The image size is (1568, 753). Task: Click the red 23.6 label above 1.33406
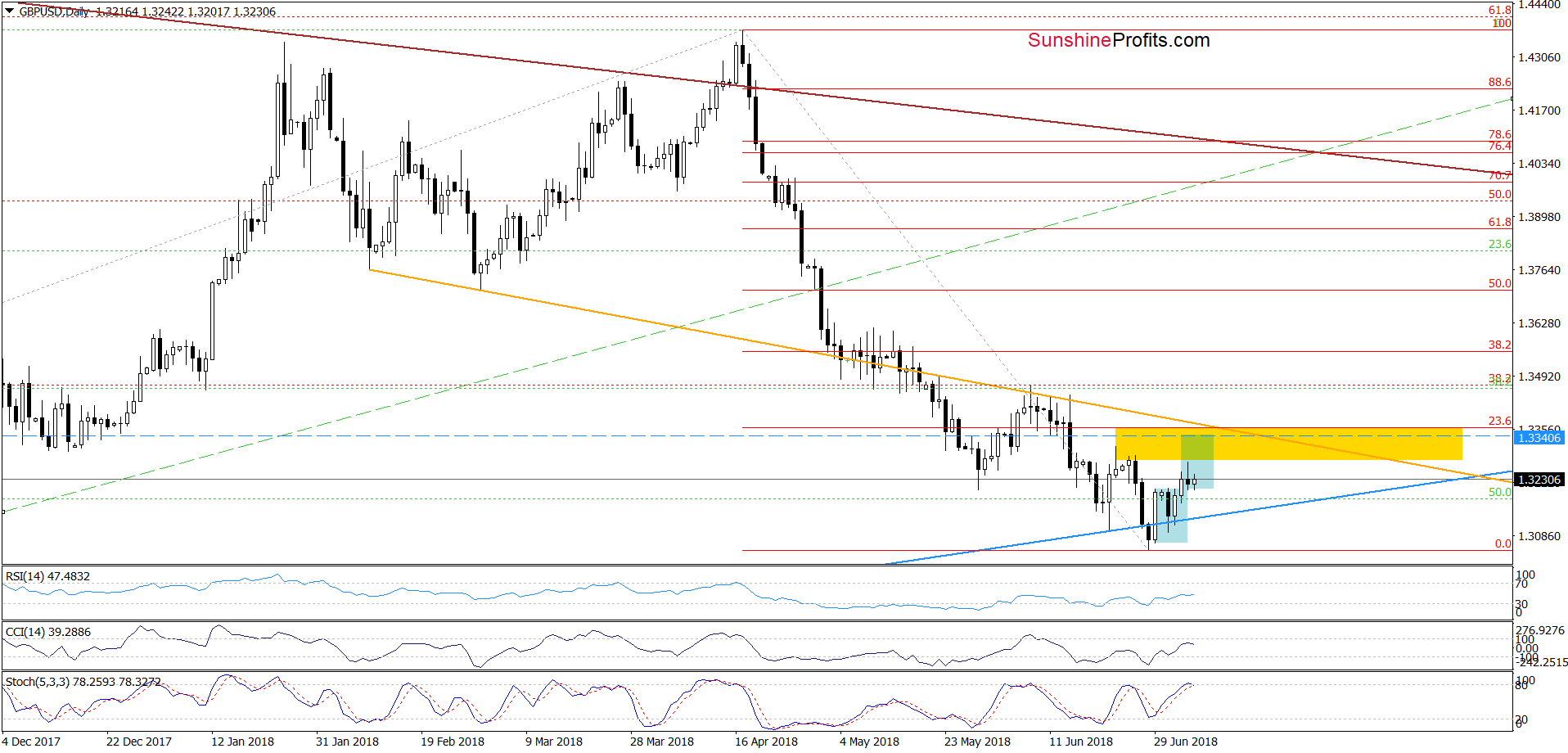[x=1499, y=422]
